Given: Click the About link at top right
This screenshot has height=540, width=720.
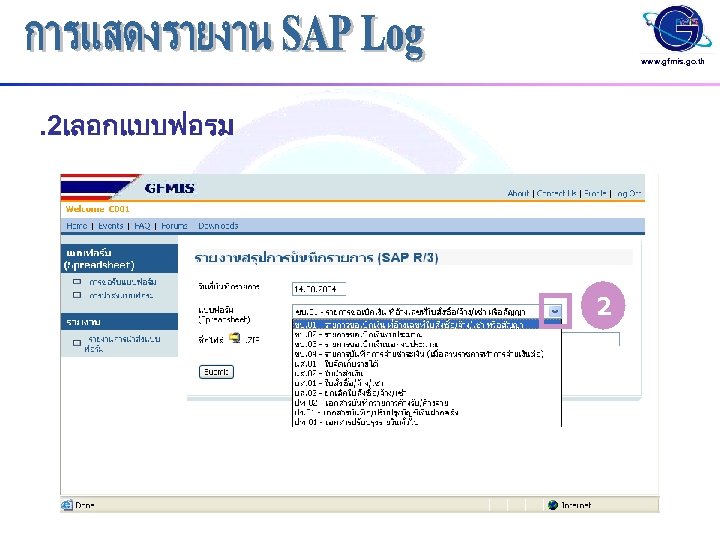Looking at the screenshot, I should coord(518,193).
